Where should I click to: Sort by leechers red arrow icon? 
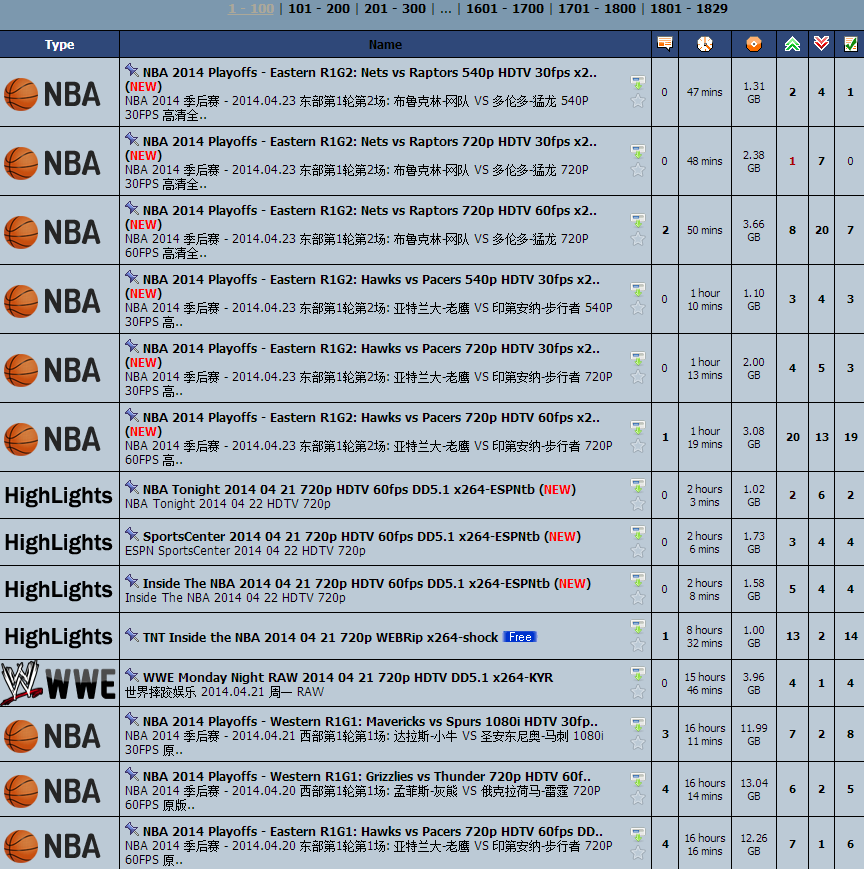[821, 43]
